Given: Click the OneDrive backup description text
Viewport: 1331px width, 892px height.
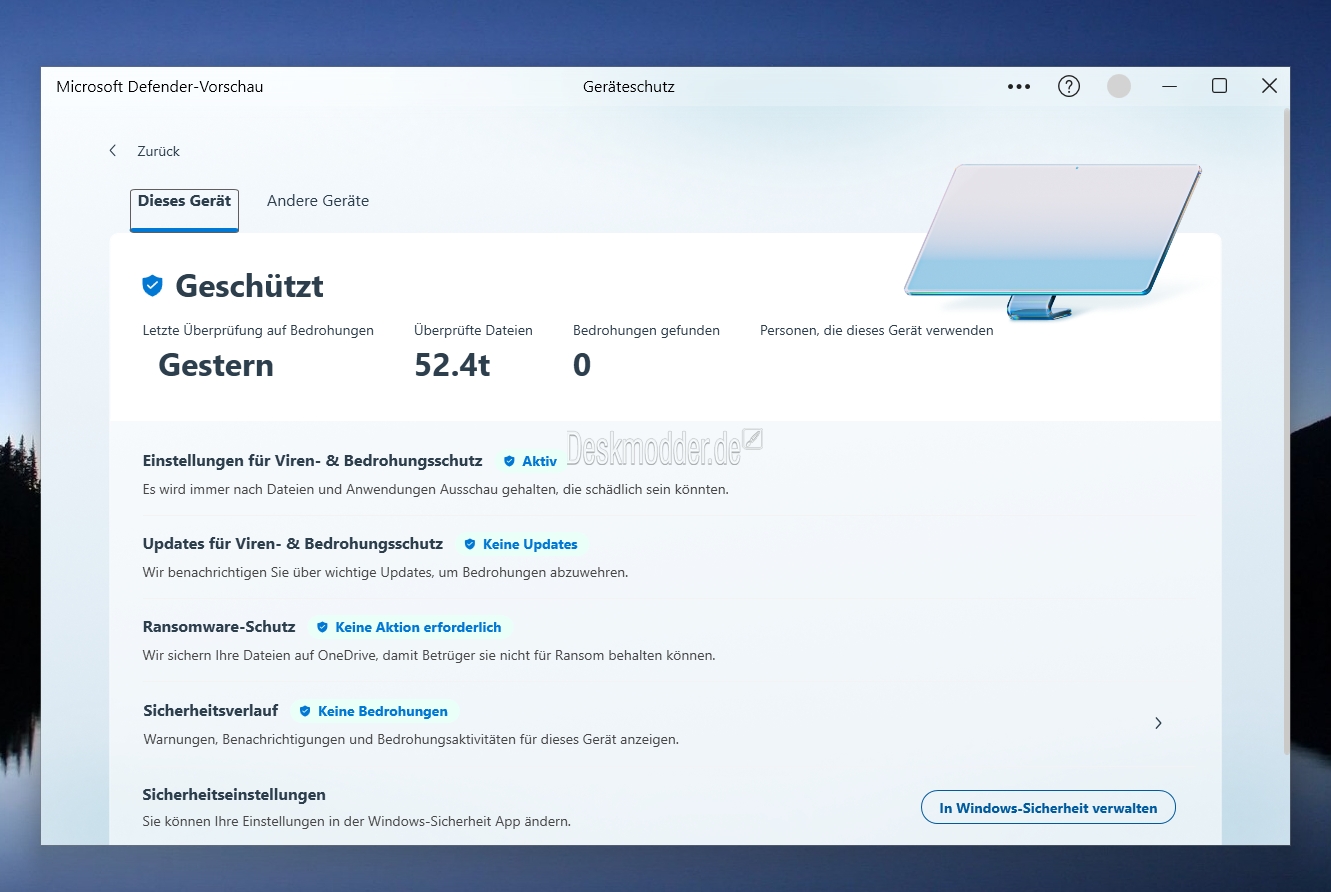Looking at the screenshot, I should point(429,656).
